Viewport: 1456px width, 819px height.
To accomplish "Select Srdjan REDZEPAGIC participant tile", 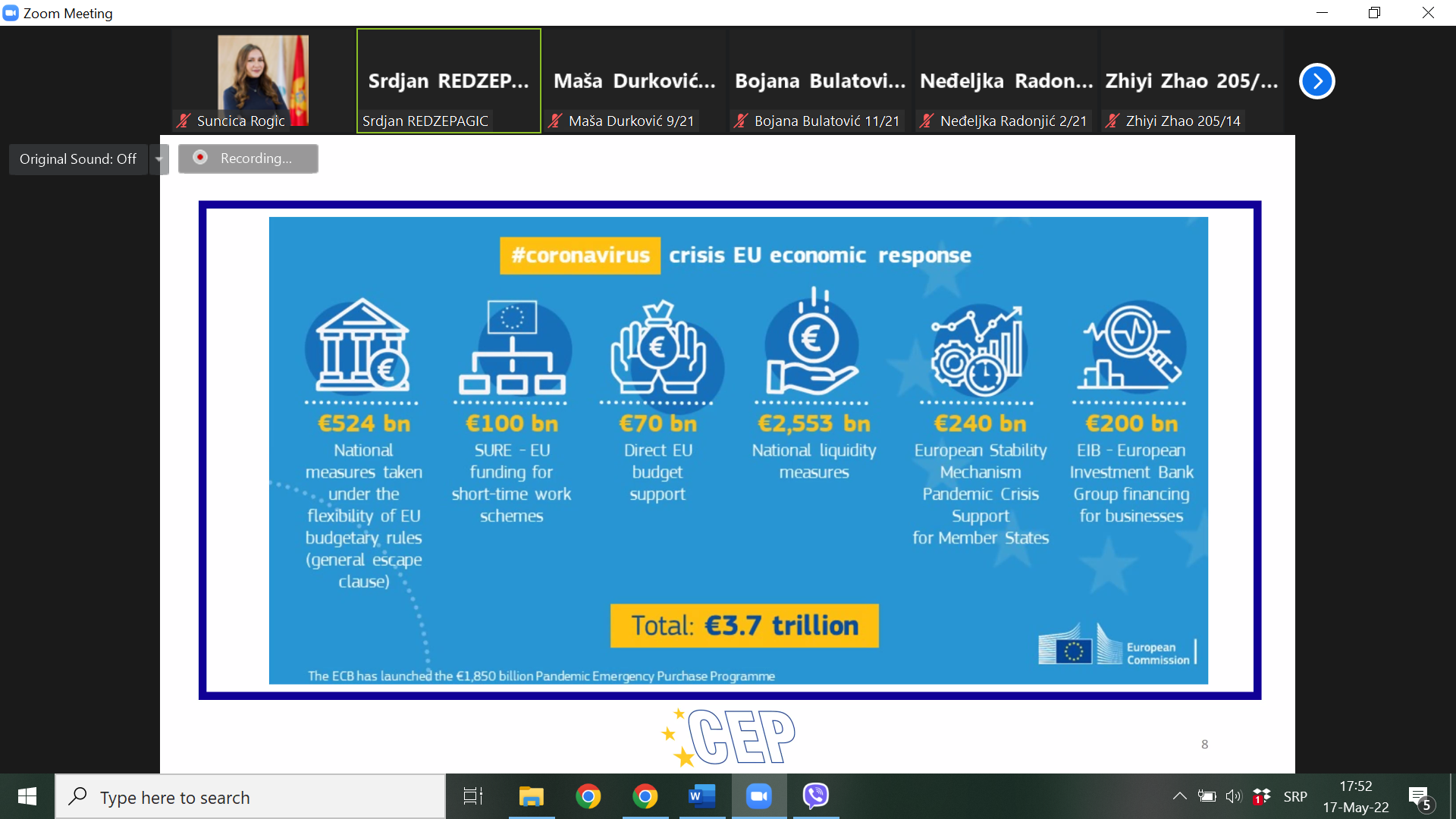I will click(449, 81).
